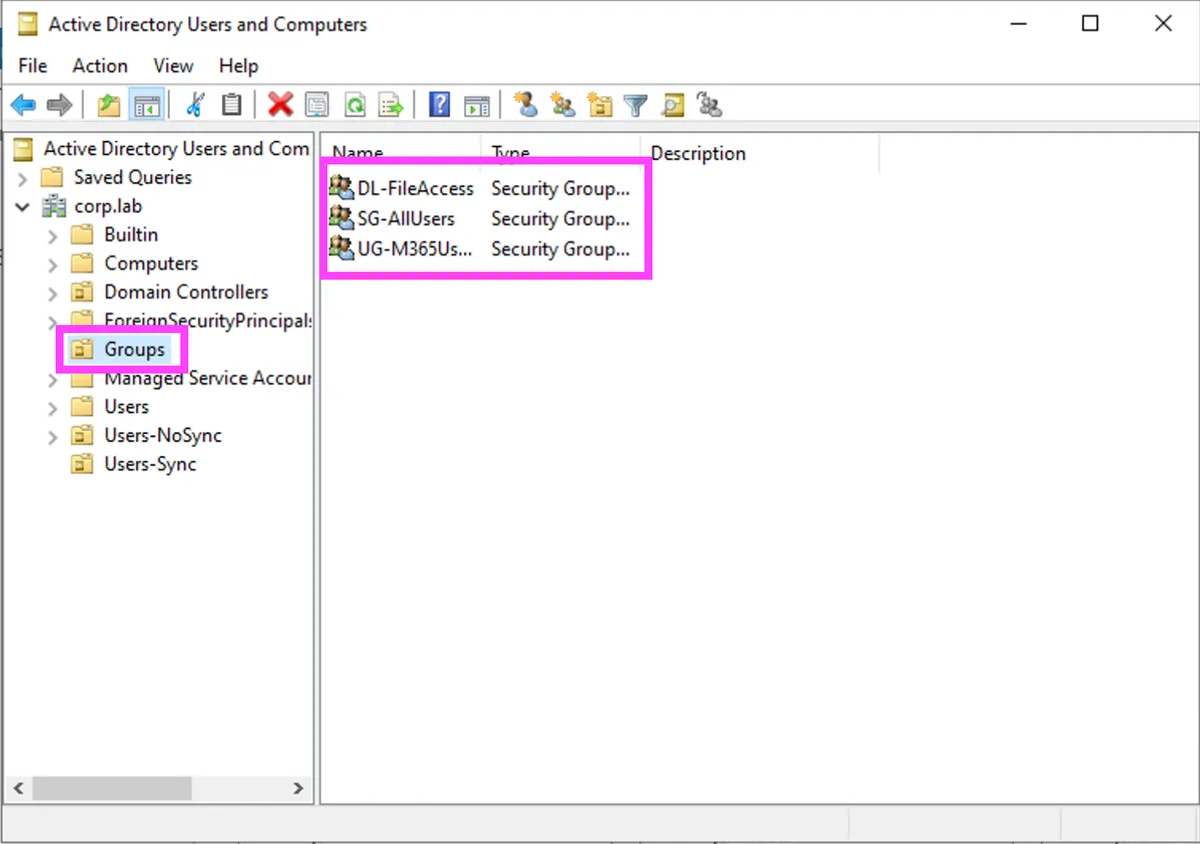Maximize the Active Directory Users and Computers window
The width and height of the screenshot is (1200, 844).
click(1090, 24)
